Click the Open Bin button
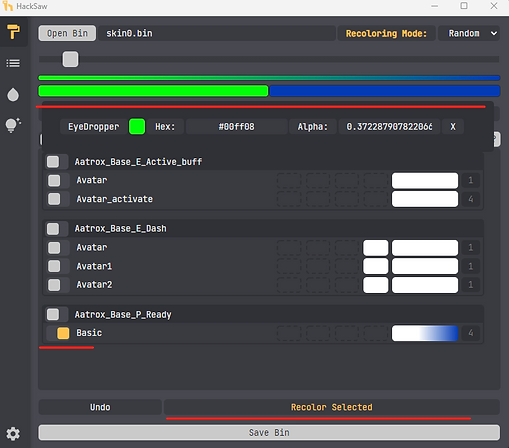Viewport: 509px width, 448px height. pos(67,33)
